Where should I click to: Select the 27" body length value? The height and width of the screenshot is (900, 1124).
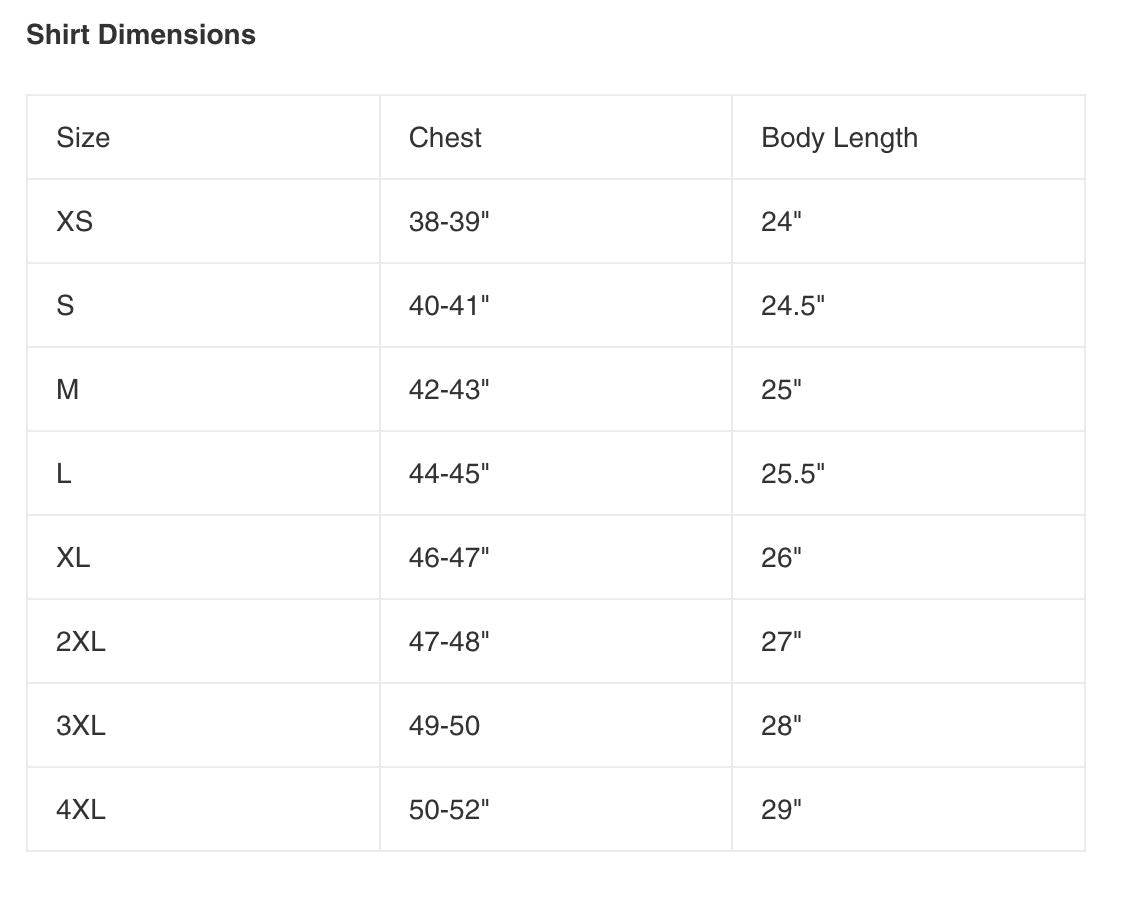point(781,642)
